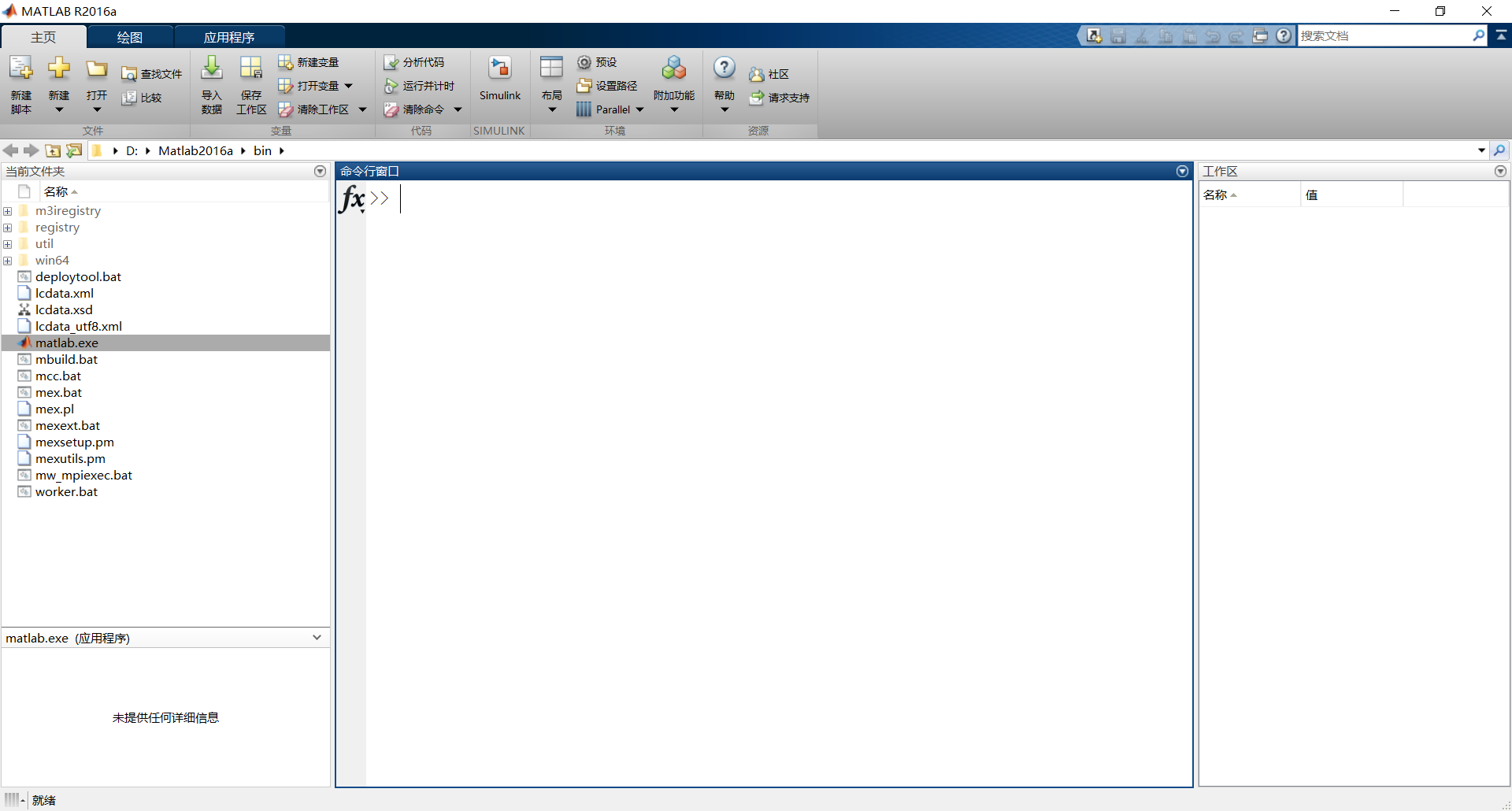The image size is (1512, 811).
Task: Click the quick access help icon
Action: tap(1284, 35)
